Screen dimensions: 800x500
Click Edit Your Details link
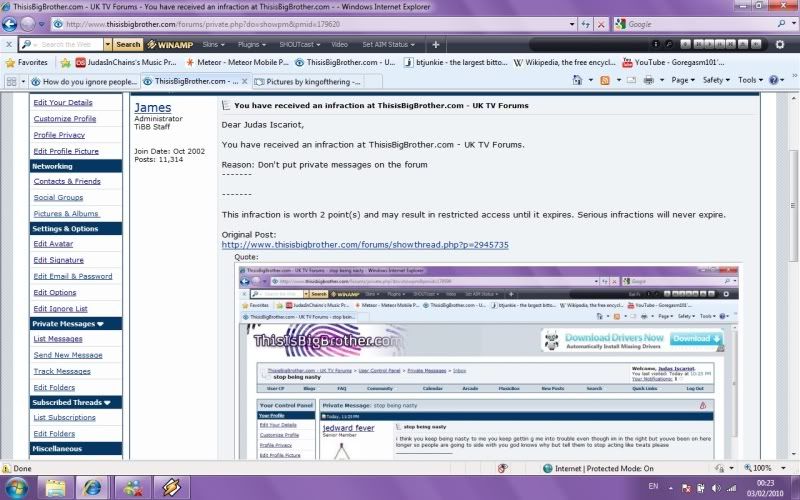63,103
